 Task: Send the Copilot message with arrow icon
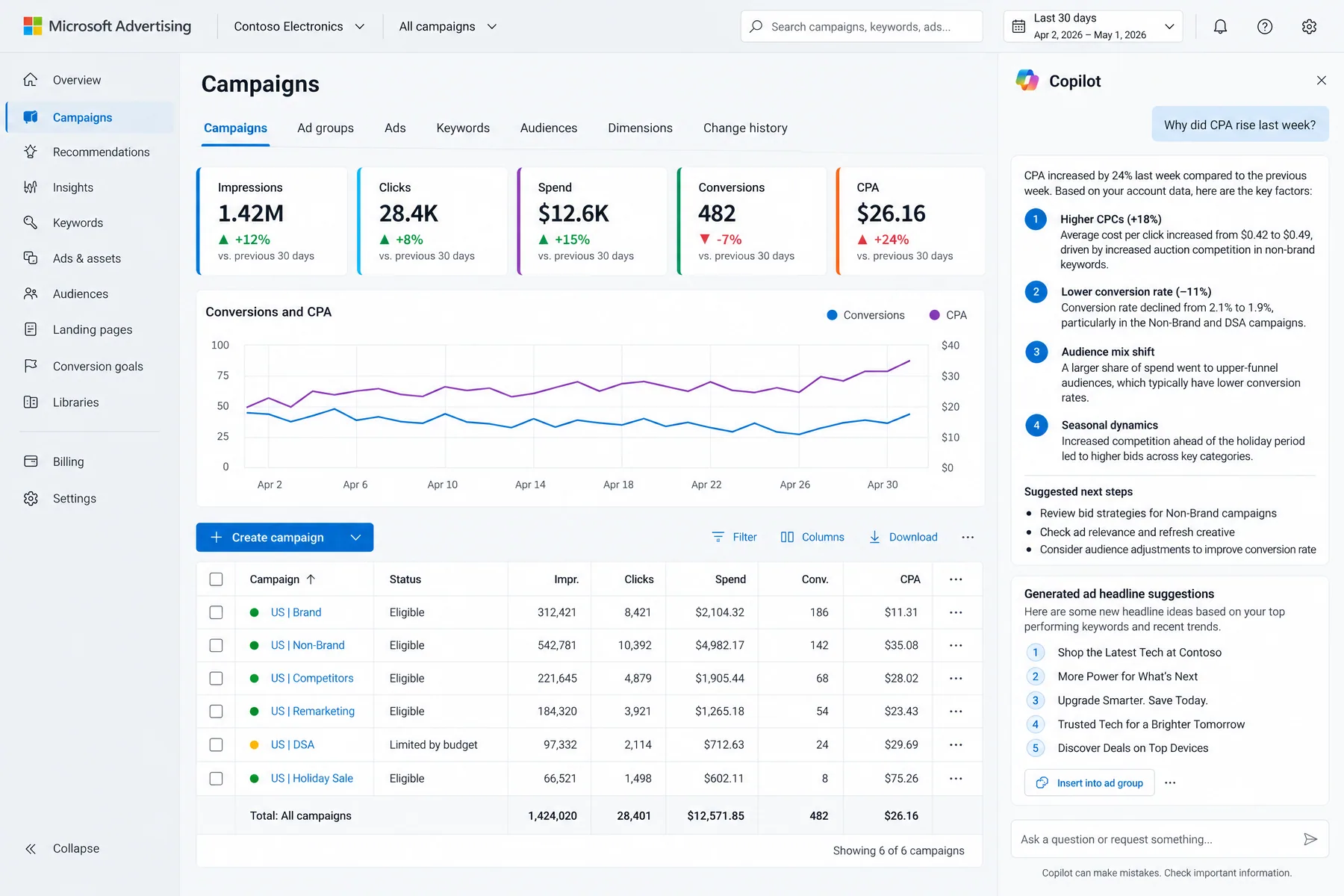point(1310,839)
